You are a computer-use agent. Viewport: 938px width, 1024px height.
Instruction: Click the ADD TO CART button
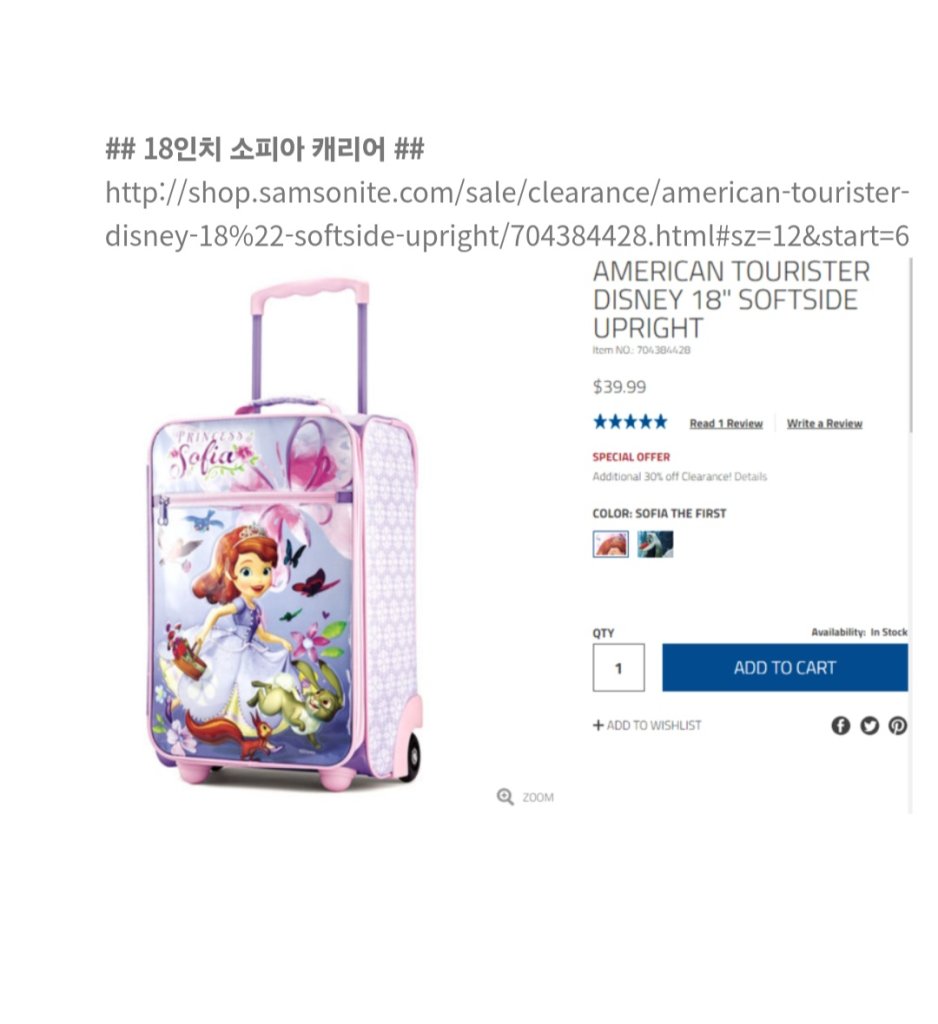tap(784, 667)
